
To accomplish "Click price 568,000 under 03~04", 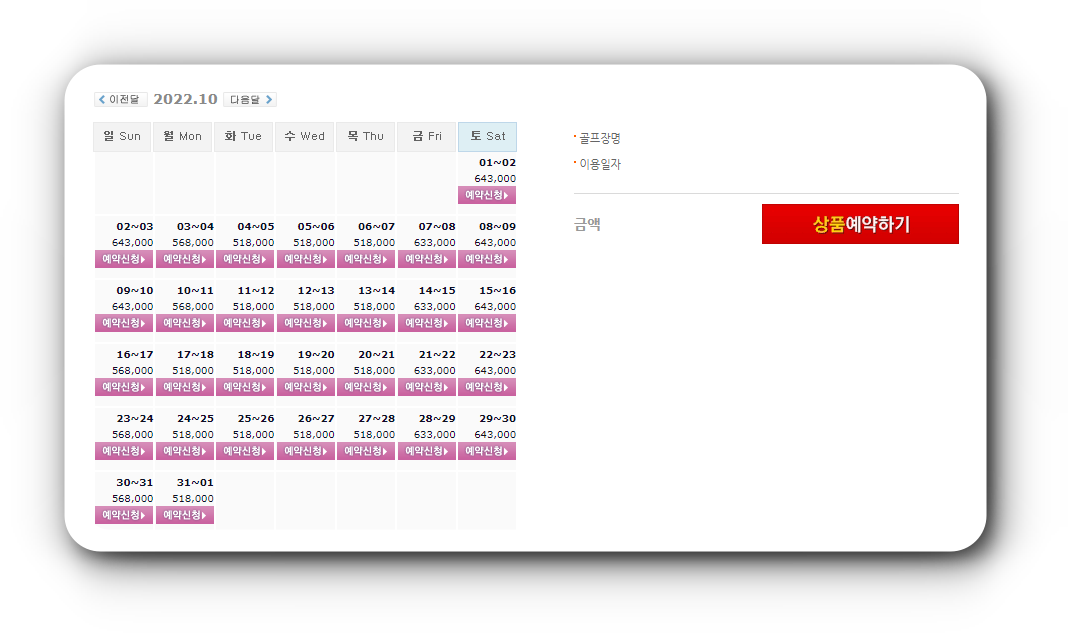I will coord(193,243).
